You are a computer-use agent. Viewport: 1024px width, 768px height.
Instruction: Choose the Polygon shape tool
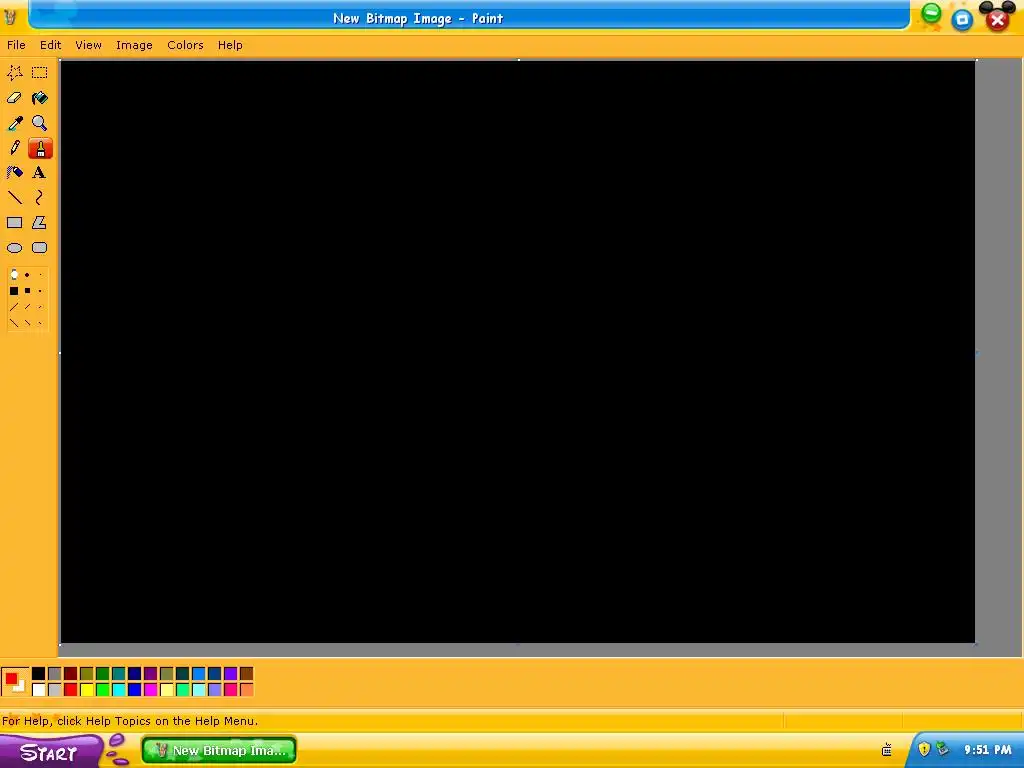click(x=40, y=223)
